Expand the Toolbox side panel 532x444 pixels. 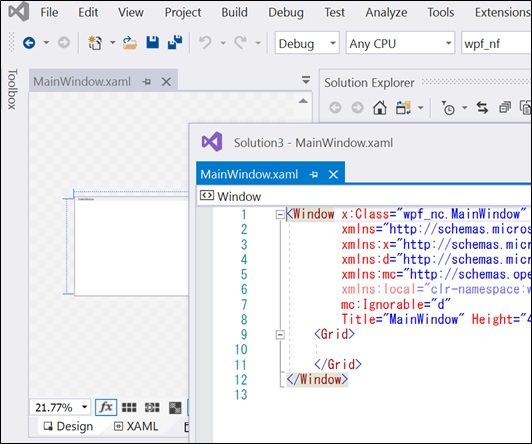coord(12,89)
